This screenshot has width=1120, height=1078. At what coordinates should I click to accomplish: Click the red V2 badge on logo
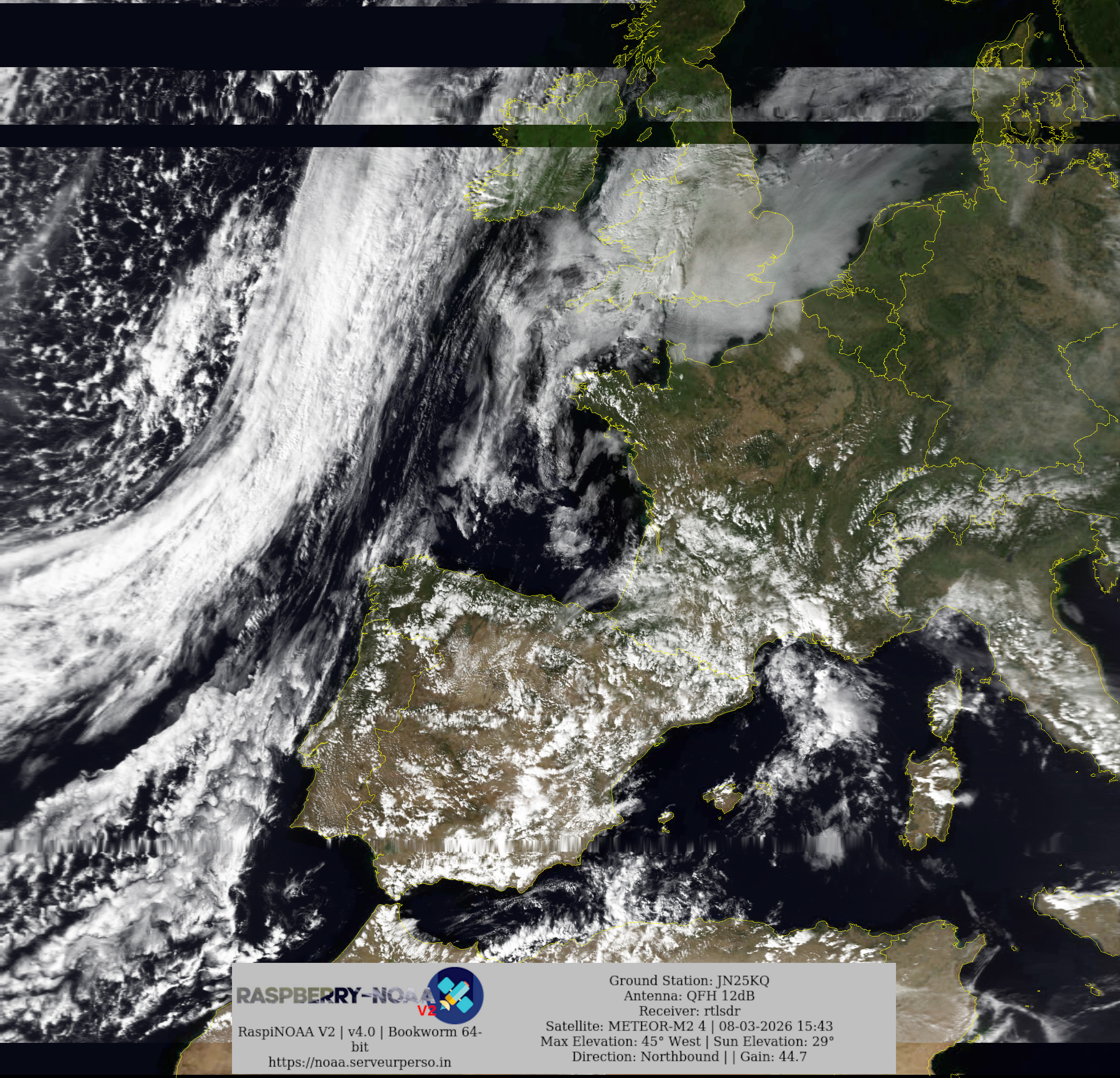tap(426, 1010)
